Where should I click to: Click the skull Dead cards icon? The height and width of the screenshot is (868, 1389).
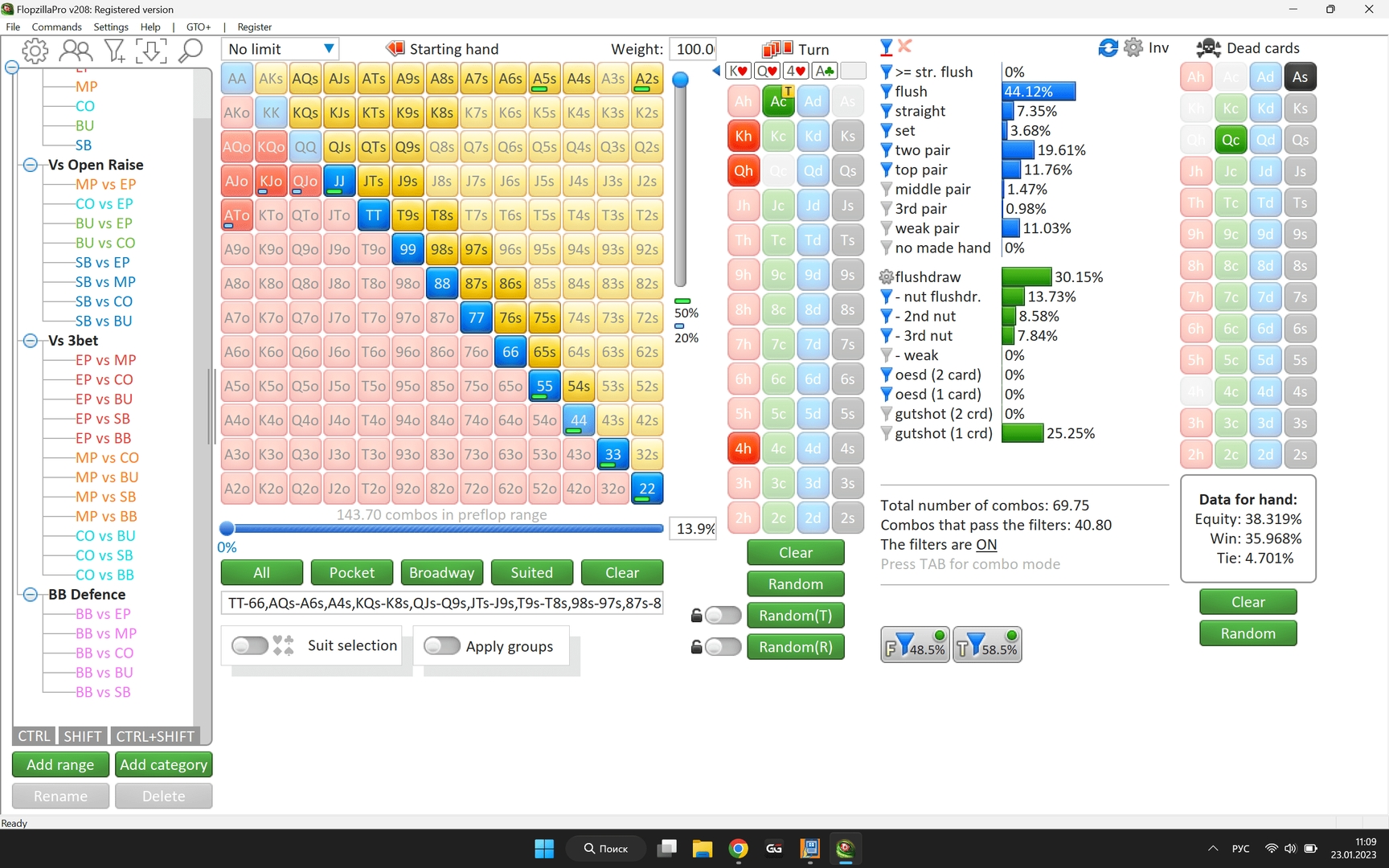click(1208, 48)
